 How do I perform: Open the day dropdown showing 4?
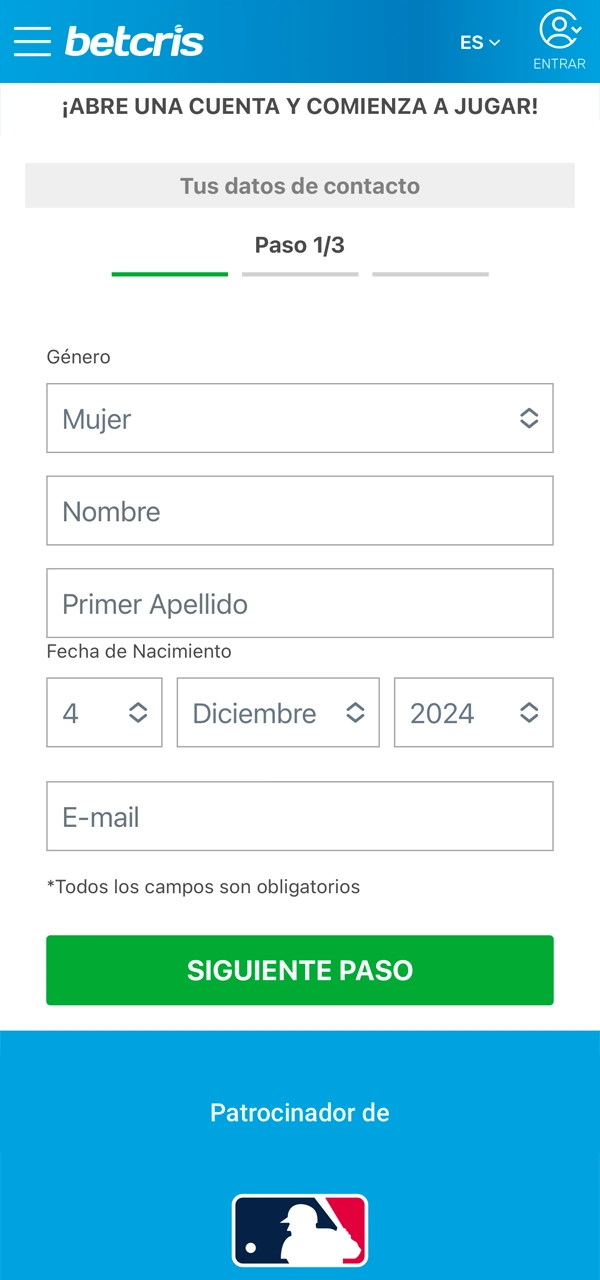click(104, 712)
